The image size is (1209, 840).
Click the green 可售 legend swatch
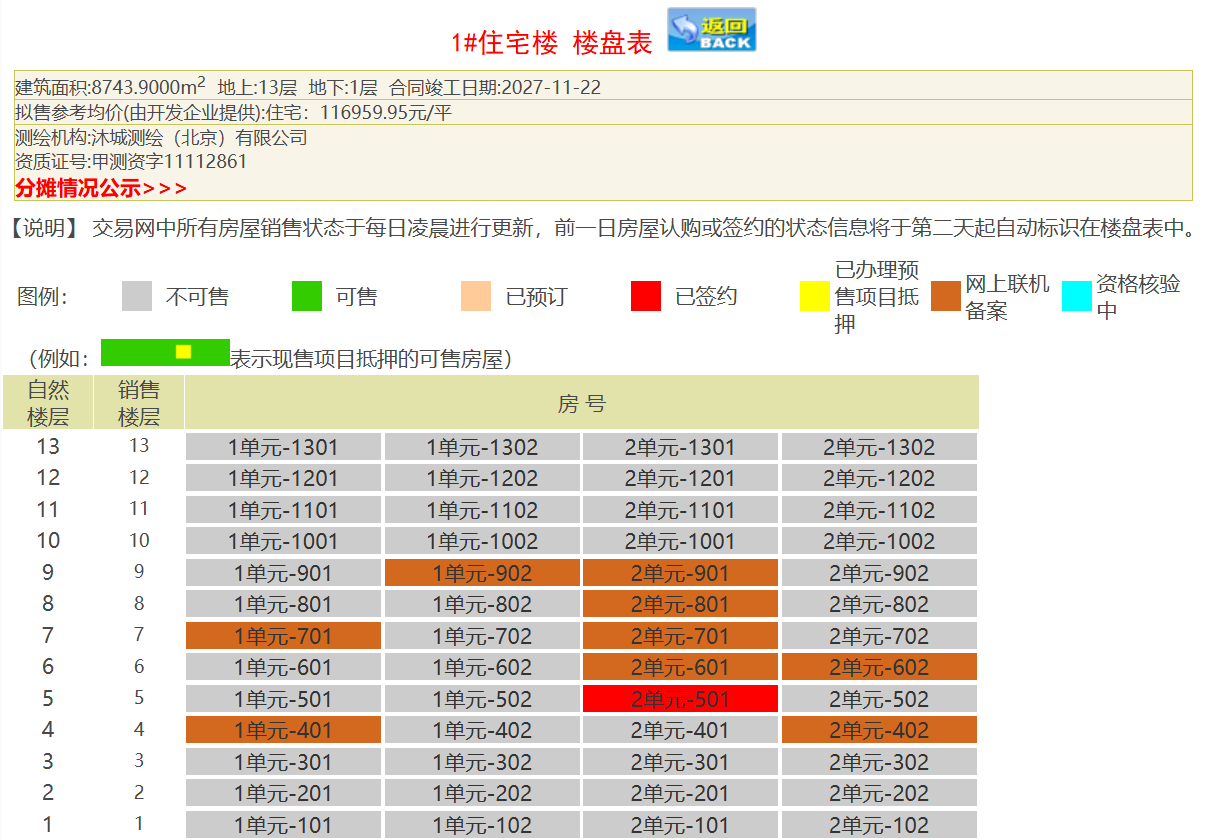point(307,297)
